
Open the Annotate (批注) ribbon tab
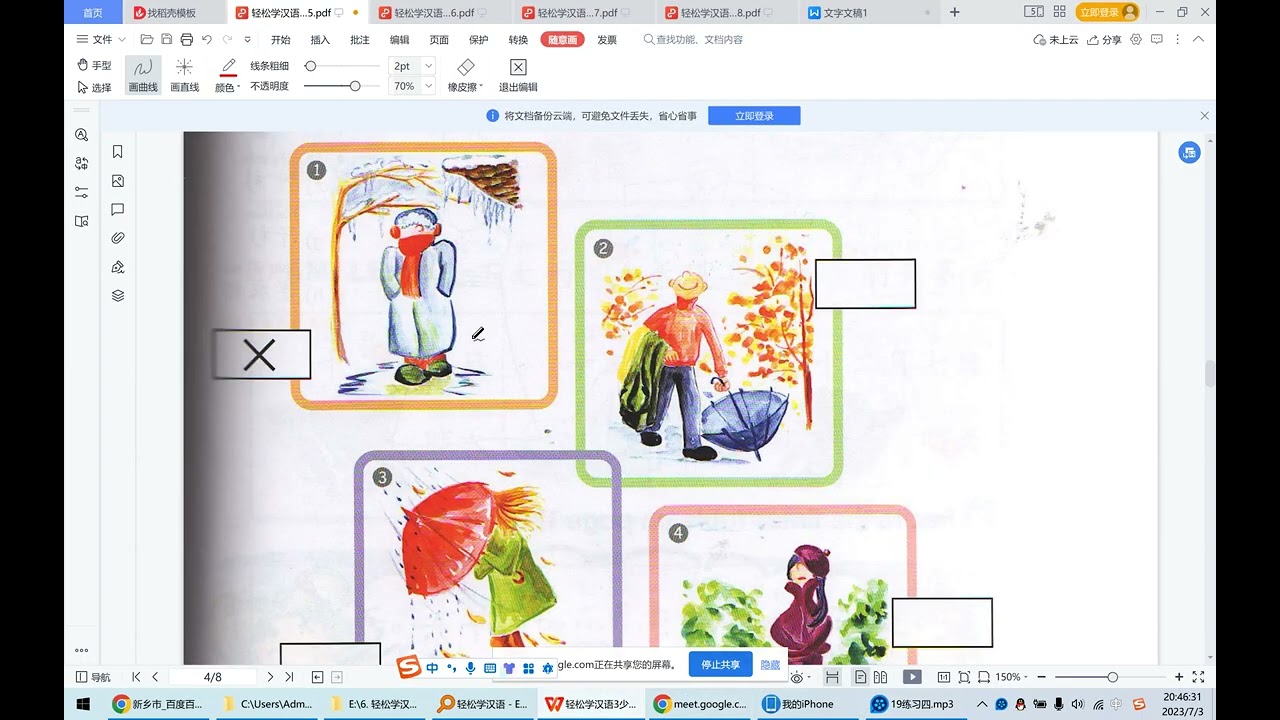[x=360, y=40]
